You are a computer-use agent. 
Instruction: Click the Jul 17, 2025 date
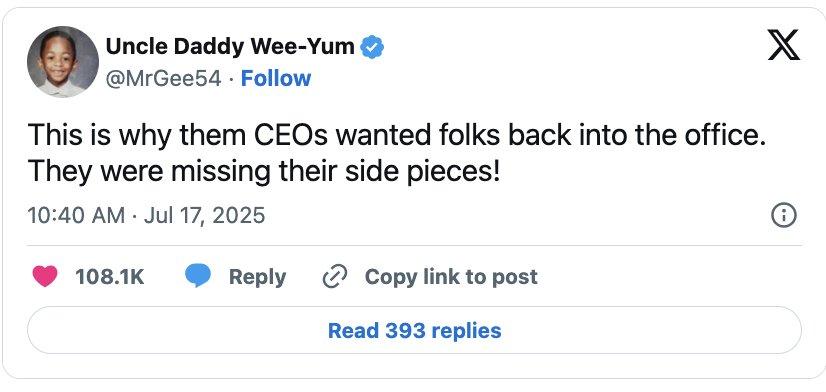click(204, 215)
